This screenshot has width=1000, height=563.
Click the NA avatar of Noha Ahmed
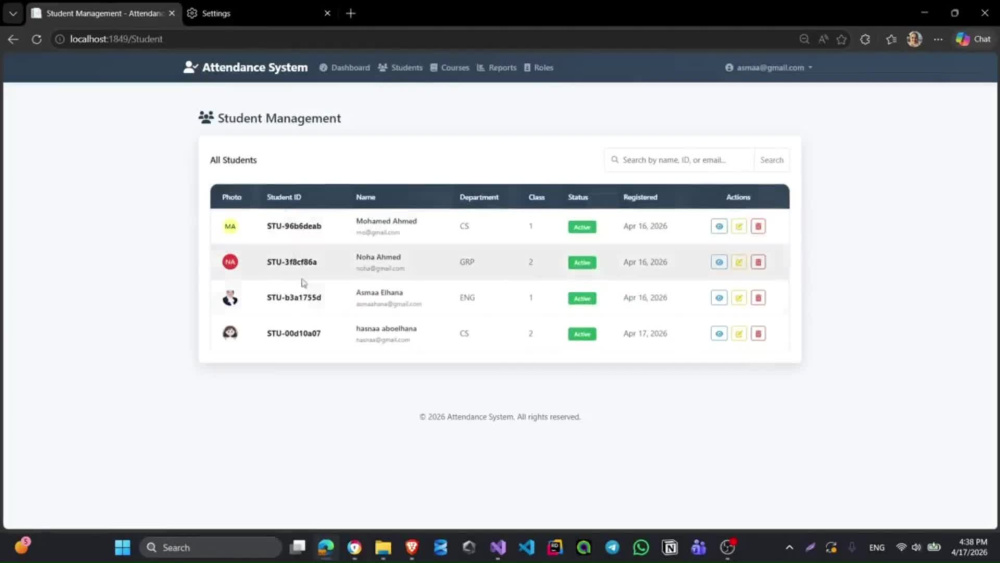click(x=230, y=262)
